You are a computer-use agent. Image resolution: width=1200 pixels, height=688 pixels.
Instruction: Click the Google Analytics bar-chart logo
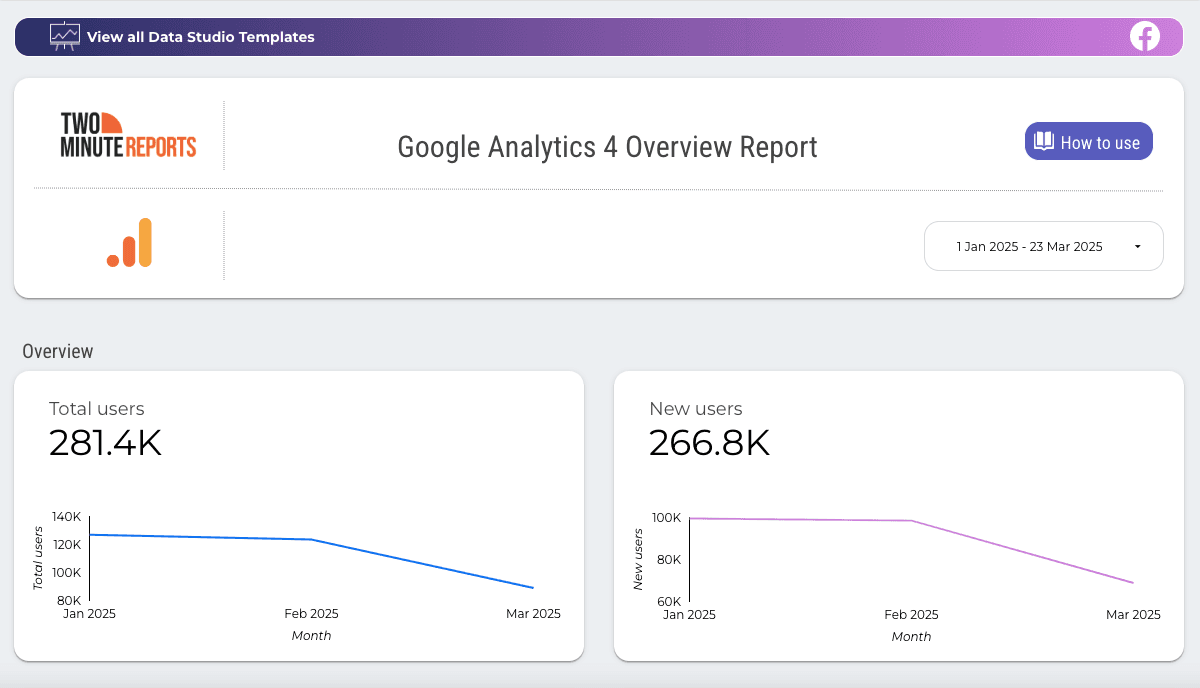[x=130, y=242]
